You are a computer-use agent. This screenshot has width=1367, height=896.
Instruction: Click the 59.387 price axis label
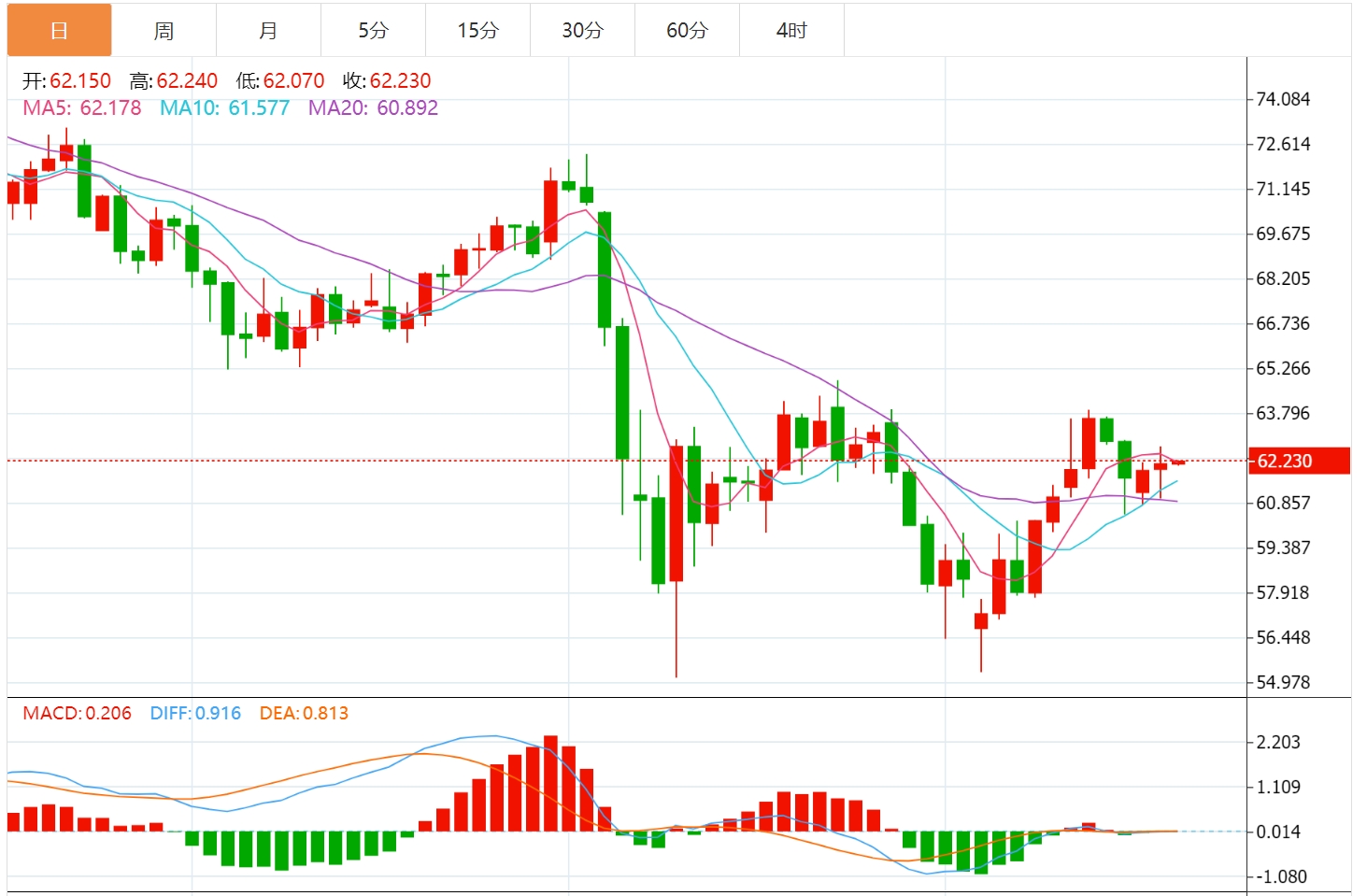coord(1283,548)
